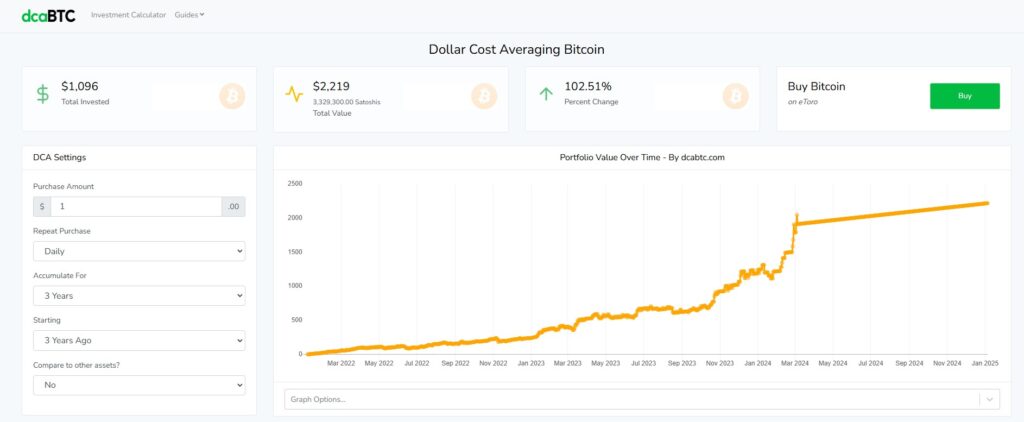Click the green up arrow icon
This screenshot has height=422, width=1024.
click(x=546, y=94)
